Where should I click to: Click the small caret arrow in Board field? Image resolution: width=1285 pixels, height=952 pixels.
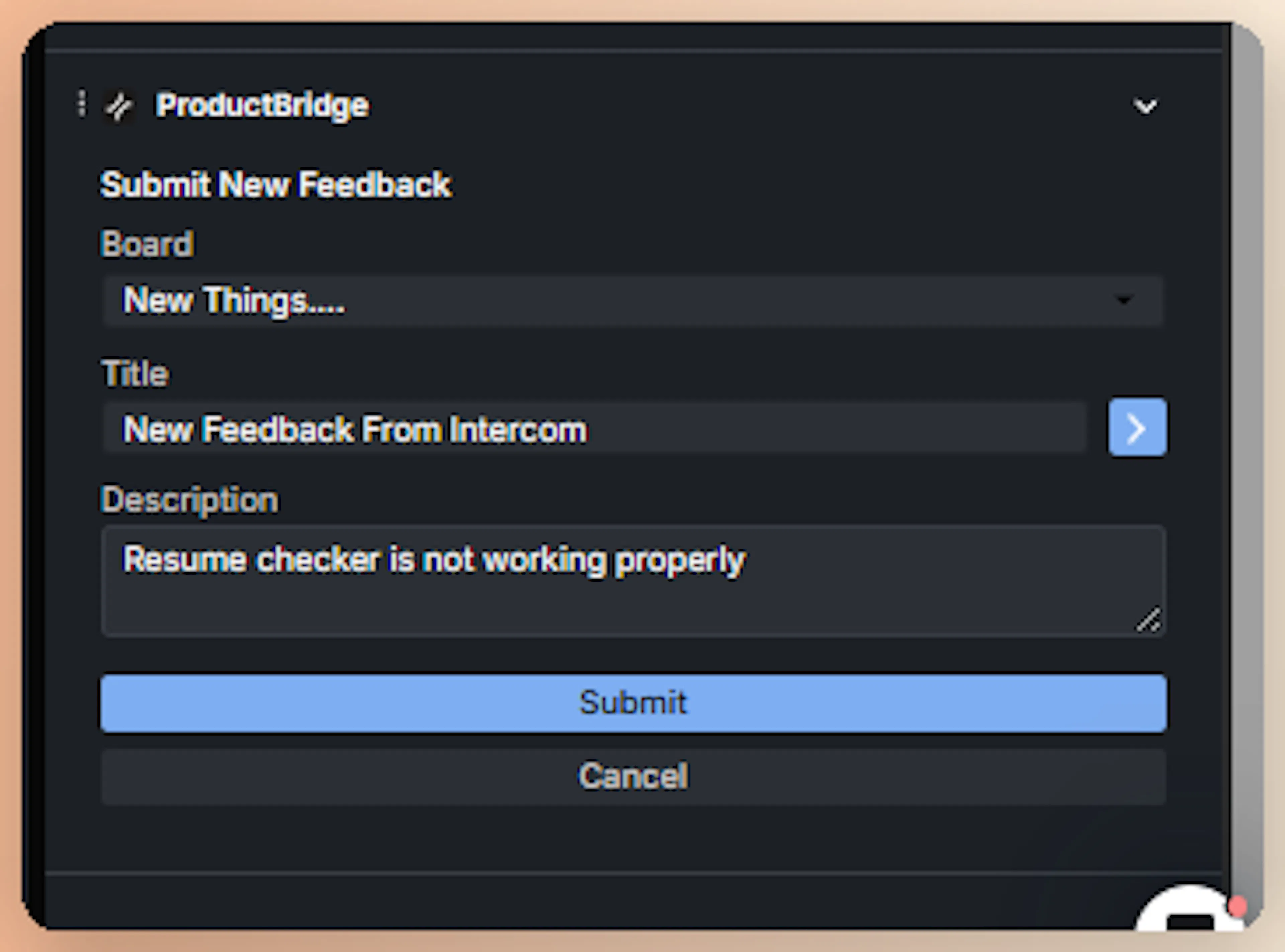click(x=1124, y=300)
